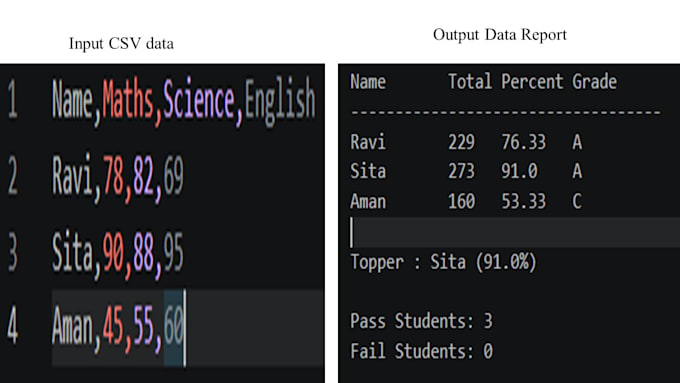Click the 'Fail Students: 0' line
This screenshot has width=680, height=383.
421,351
